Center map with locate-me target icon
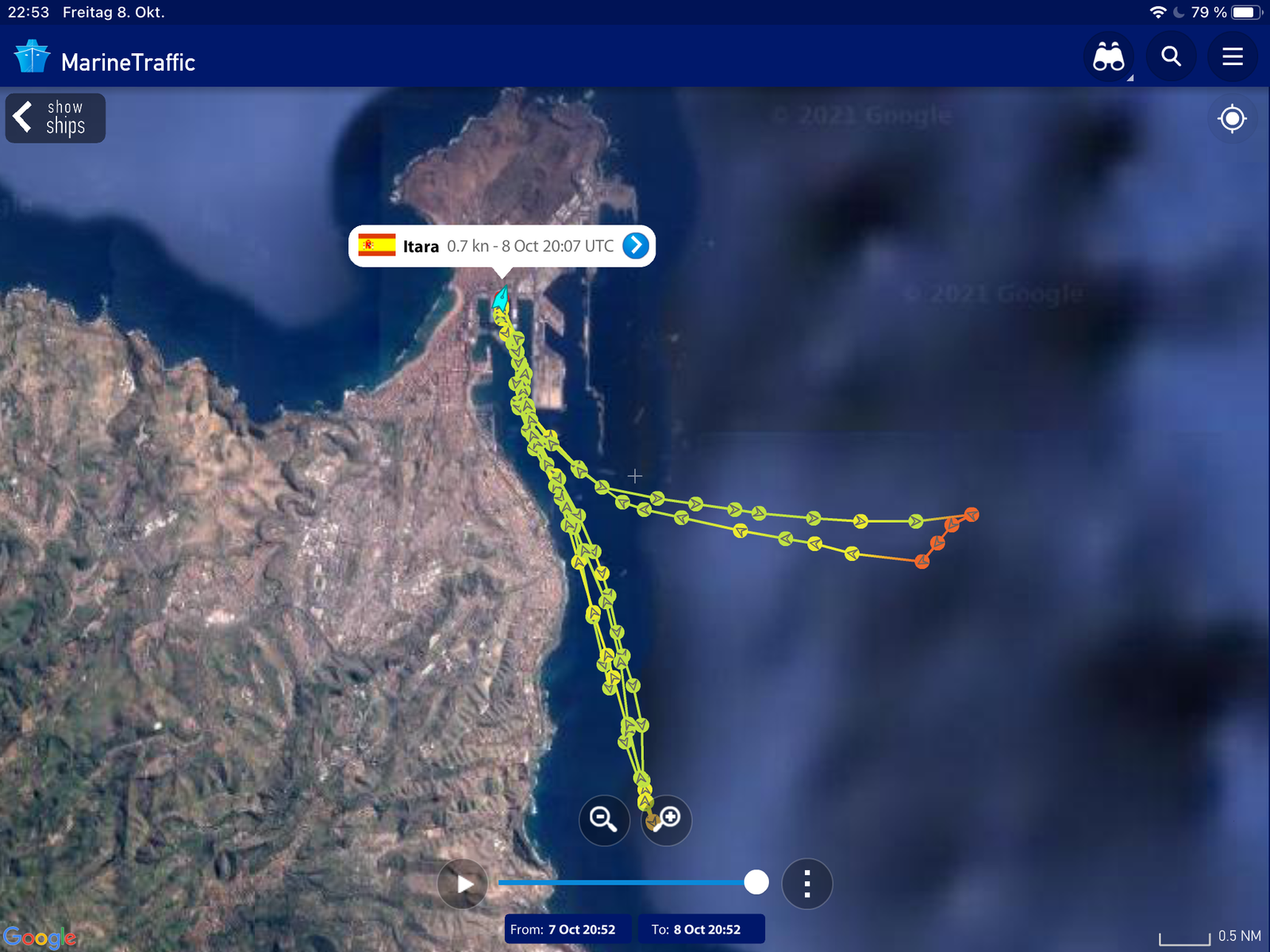The height and width of the screenshot is (952, 1270). (1232, 119)
